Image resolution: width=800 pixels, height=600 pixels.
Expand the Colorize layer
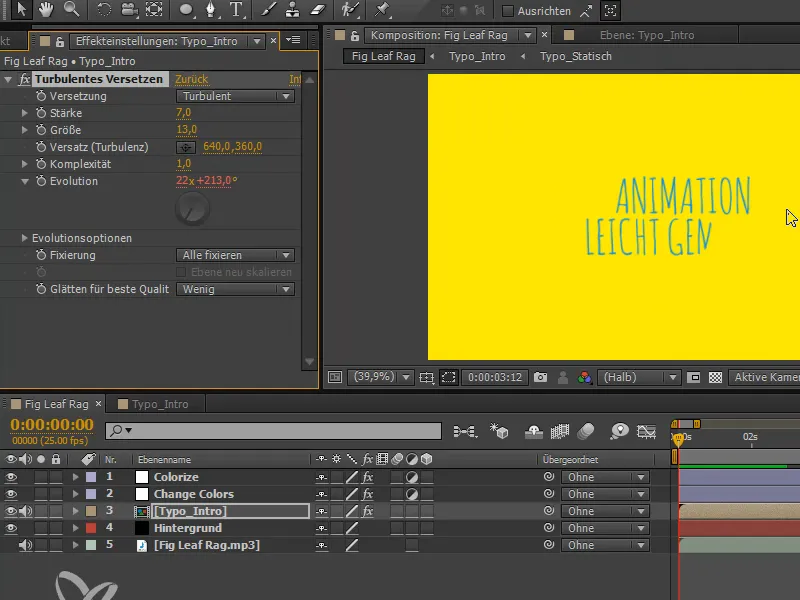(76, 477)
